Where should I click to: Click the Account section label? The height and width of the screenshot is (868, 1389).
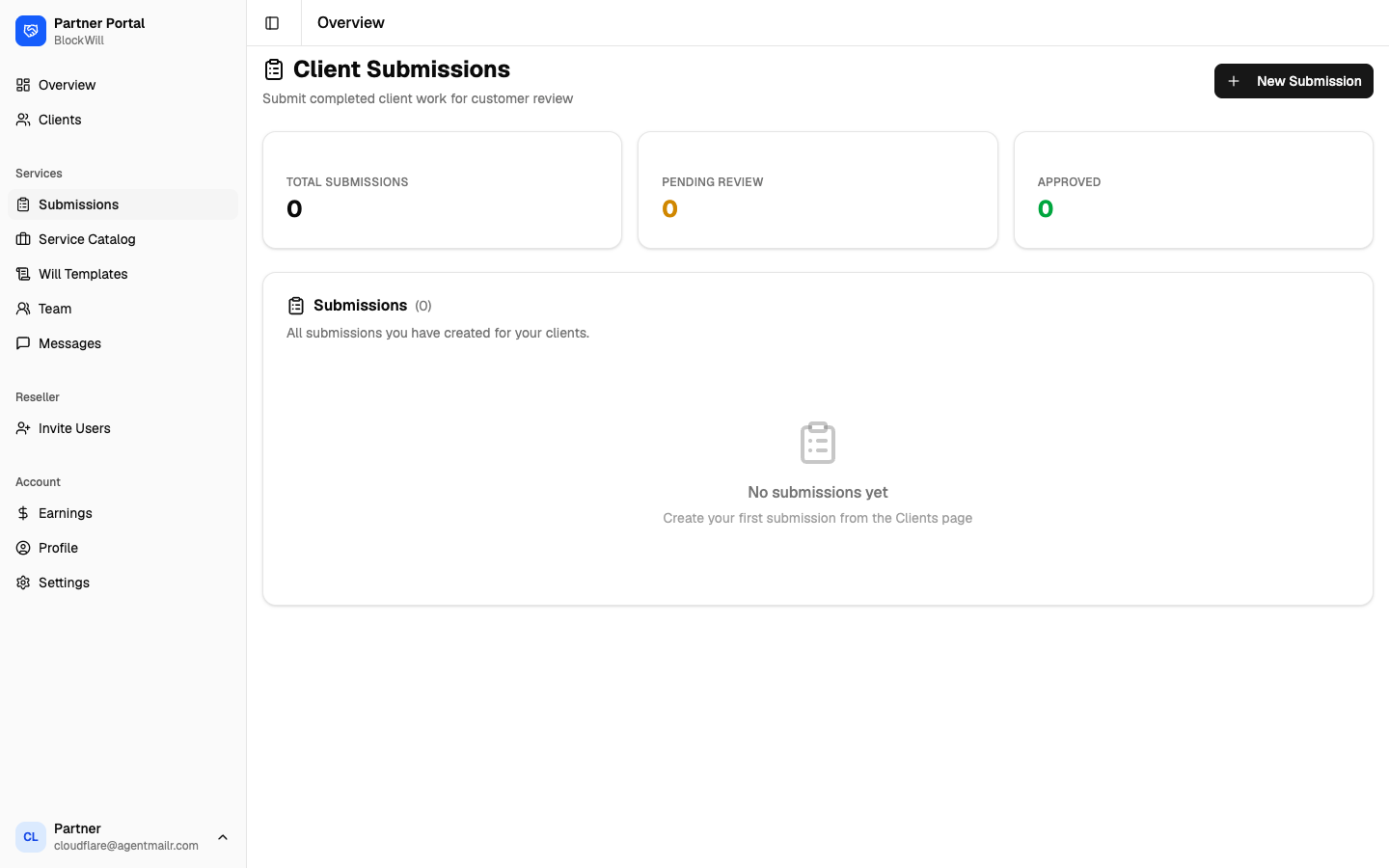coord(38,482)
